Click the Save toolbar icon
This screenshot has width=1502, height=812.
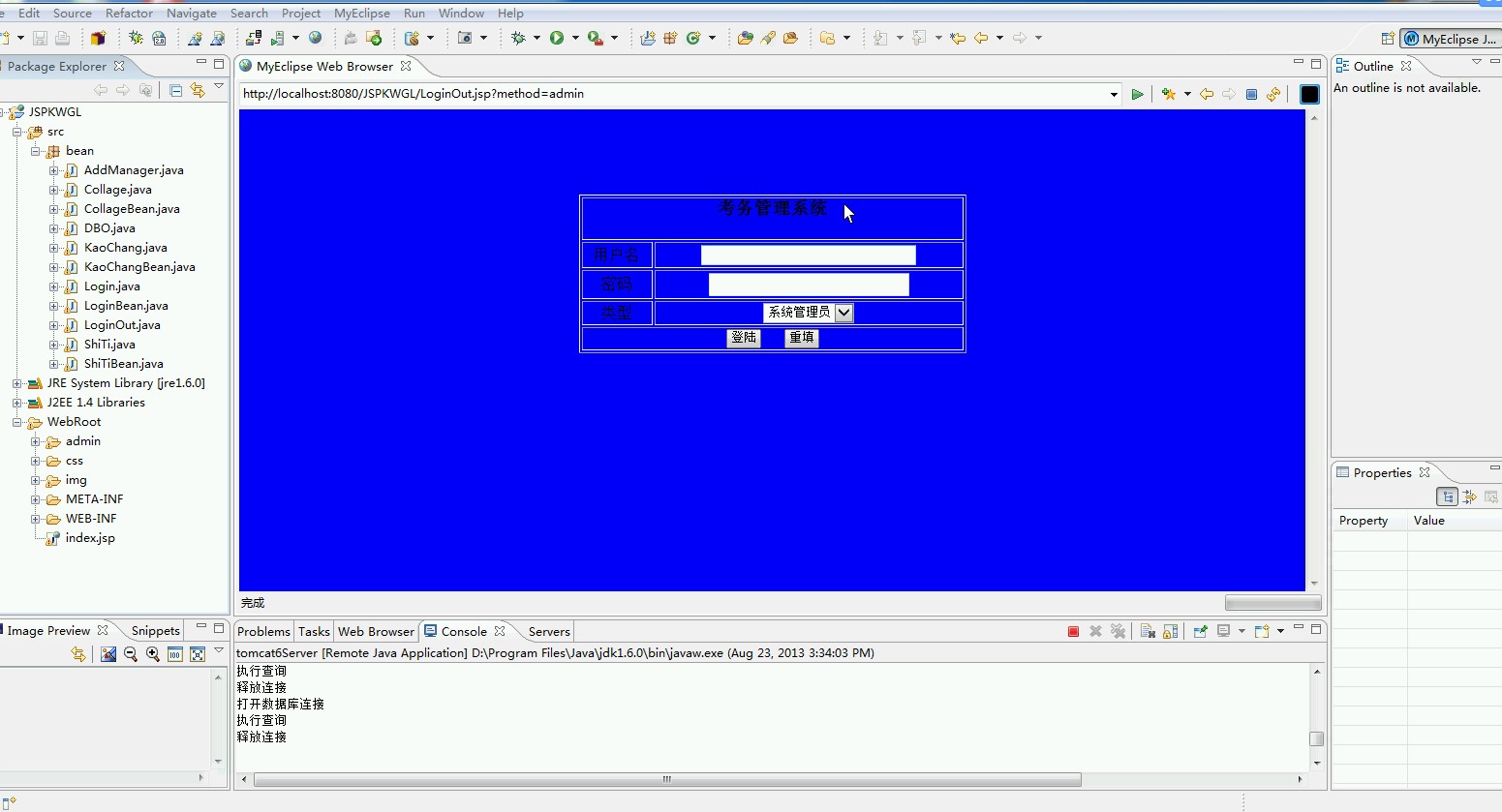pos(40,38)
